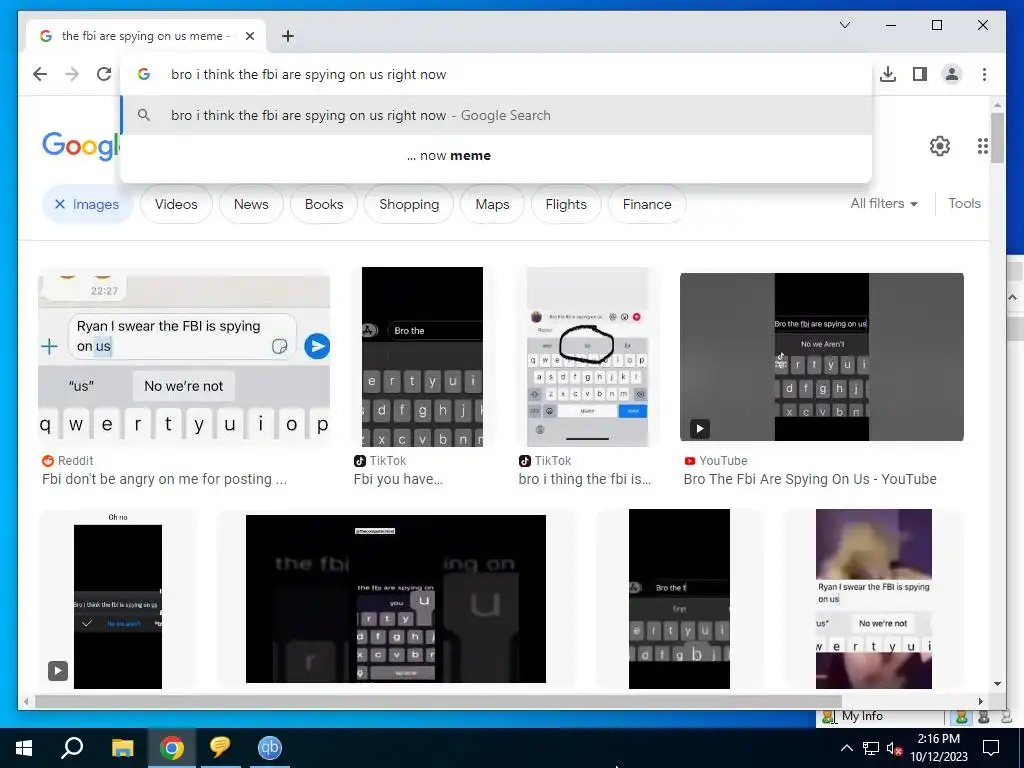This screenshot has width=1024, height=768.
Task: Open the taskbar clock showing 2:16 PM
Action: pyautogui.click(x=938, y=748)
